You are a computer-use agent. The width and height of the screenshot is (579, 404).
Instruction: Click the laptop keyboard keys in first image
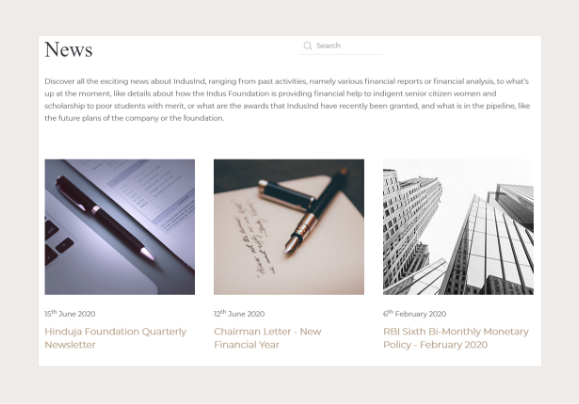57,240
